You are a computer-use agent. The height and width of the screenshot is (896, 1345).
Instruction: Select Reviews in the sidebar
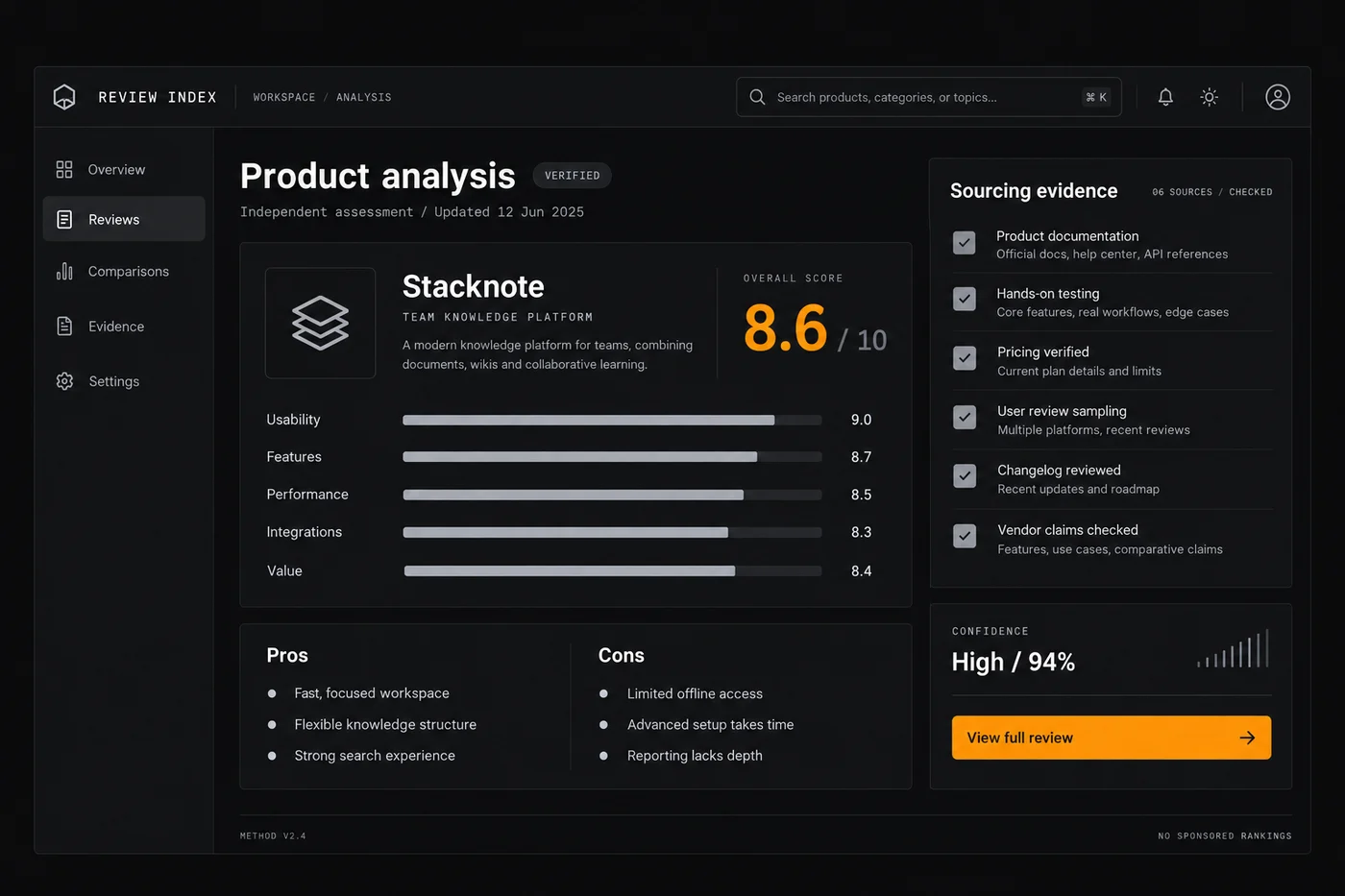(x=124, y=219)
